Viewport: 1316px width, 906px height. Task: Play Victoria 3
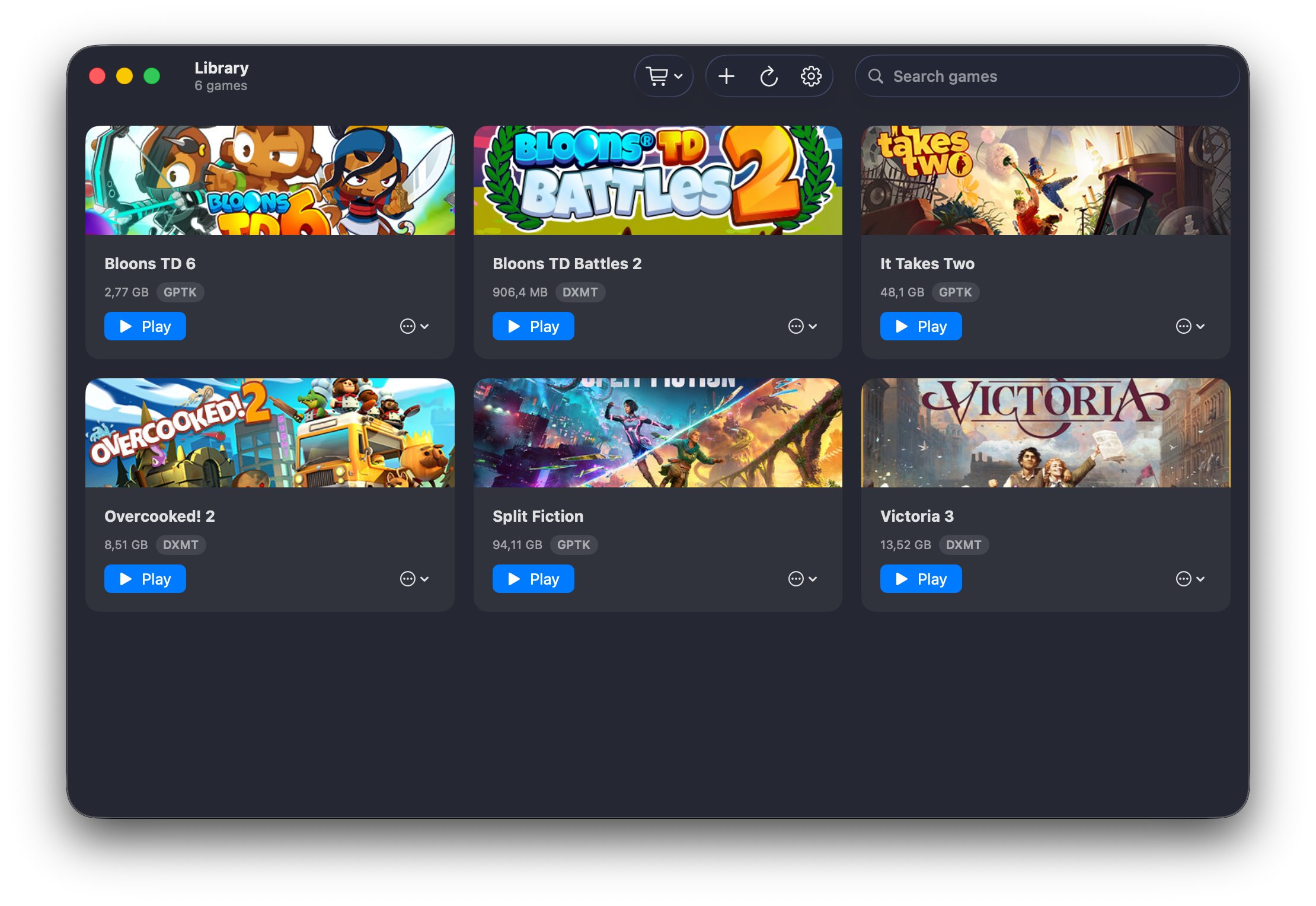(x=921, y=579)
